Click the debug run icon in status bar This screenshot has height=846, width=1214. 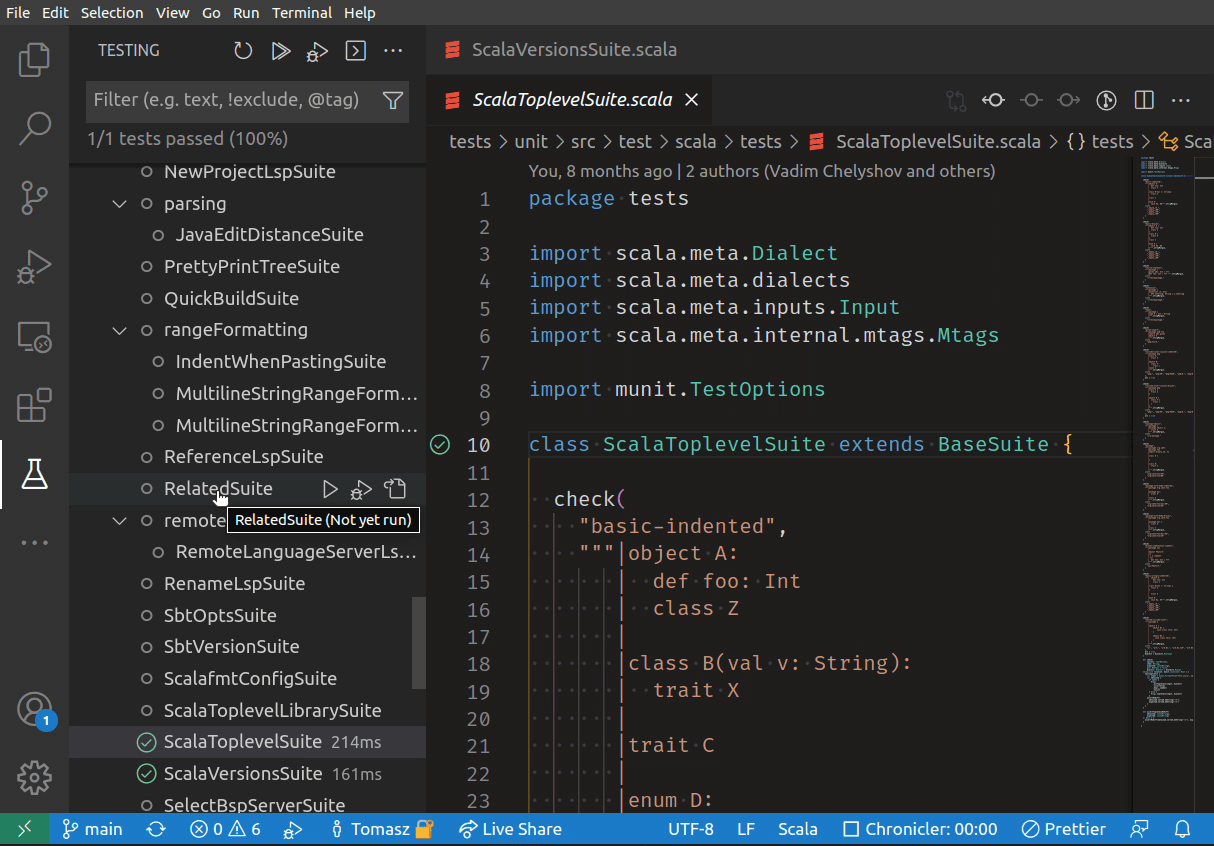293,829
